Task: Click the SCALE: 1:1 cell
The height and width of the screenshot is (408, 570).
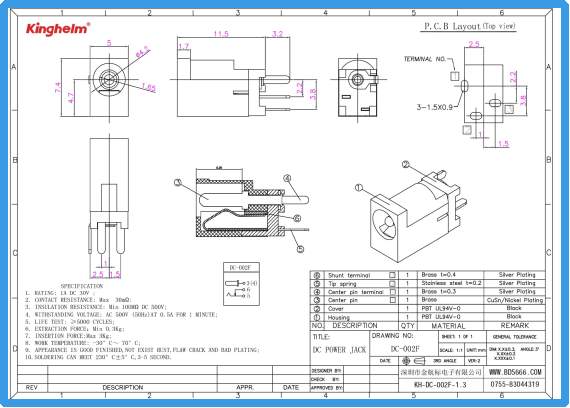Action: (x=451, y=351)
